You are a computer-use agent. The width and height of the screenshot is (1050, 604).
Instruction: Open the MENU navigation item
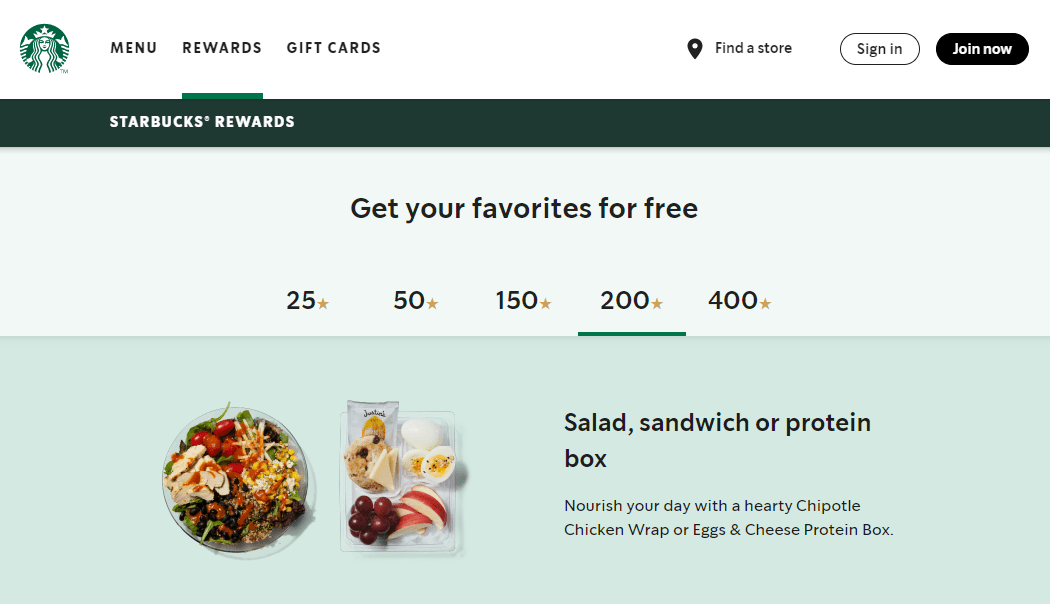click(x=133, y=47)
